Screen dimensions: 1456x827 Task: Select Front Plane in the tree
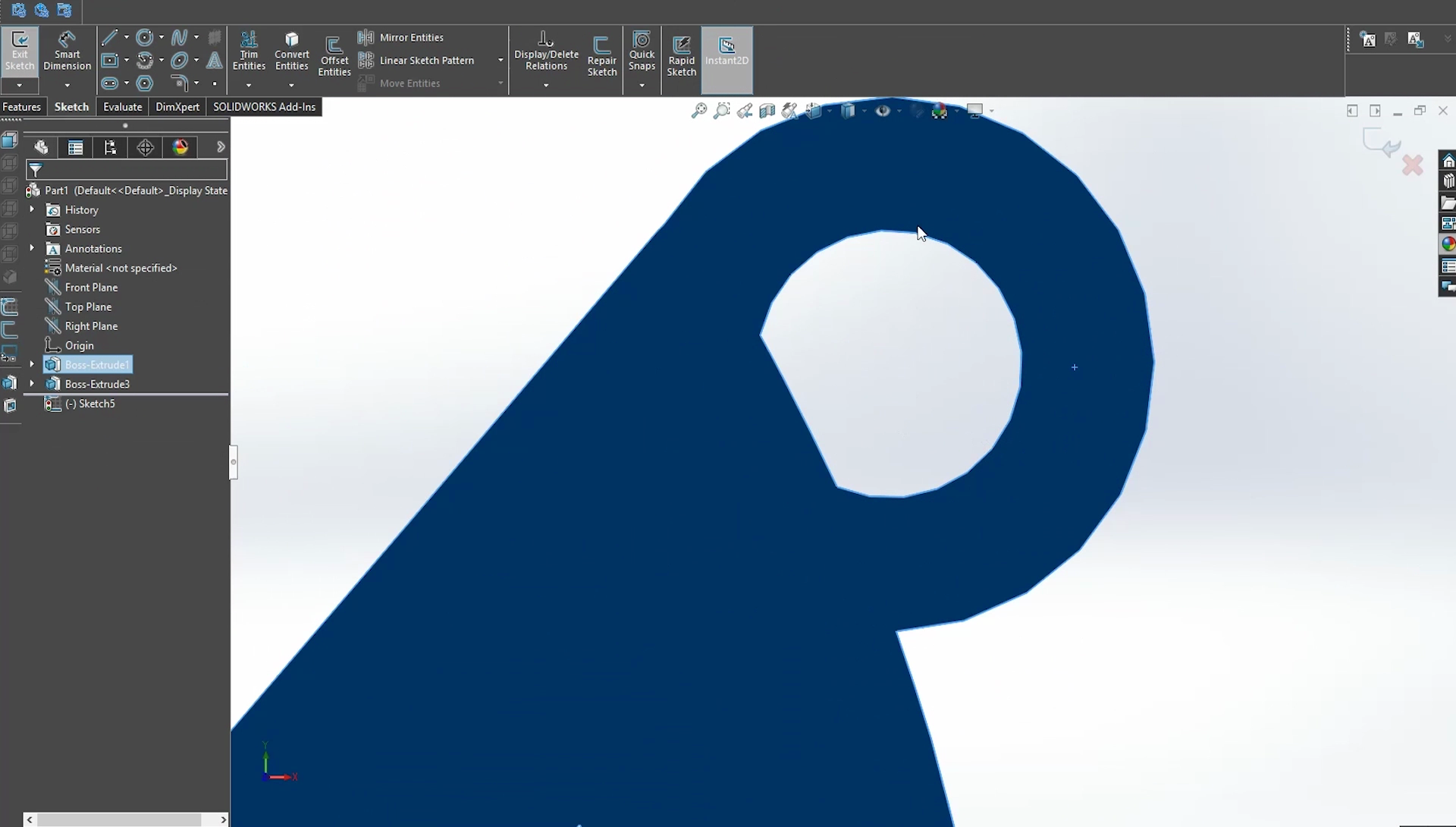91,287
